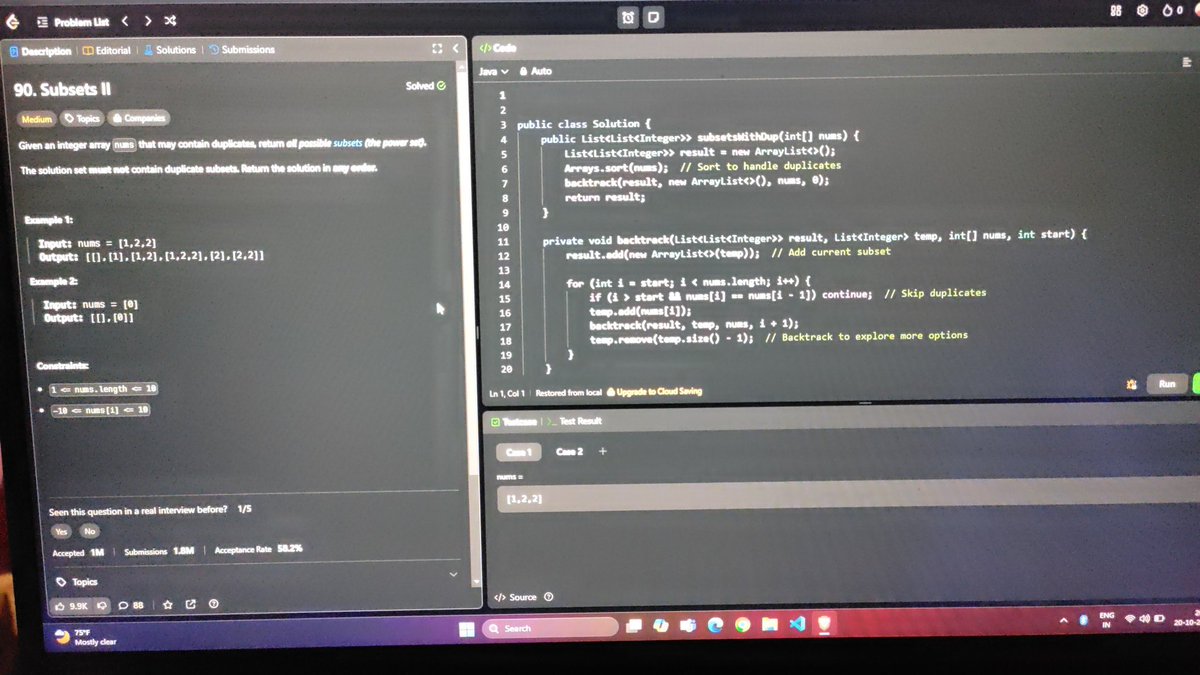Open the Brave browser taskbar icon
This screenshot has width=1200, height=675.
coord(825,623)
